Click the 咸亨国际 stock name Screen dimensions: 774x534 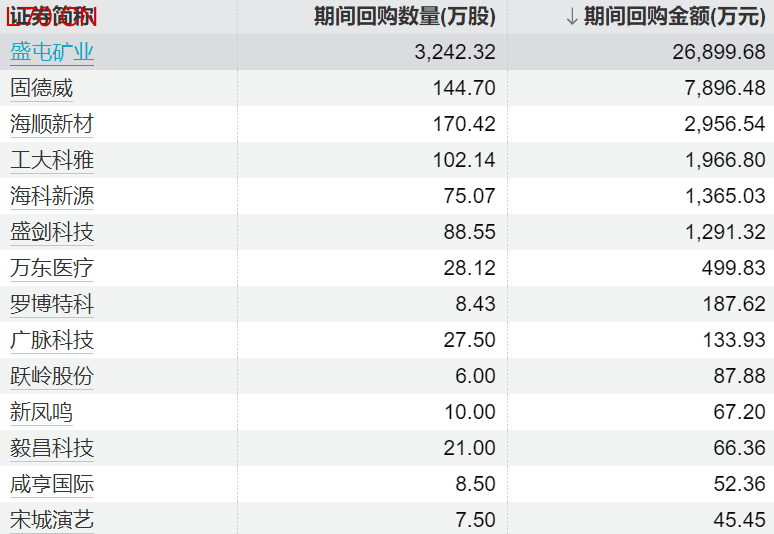[x=52, y=484]
